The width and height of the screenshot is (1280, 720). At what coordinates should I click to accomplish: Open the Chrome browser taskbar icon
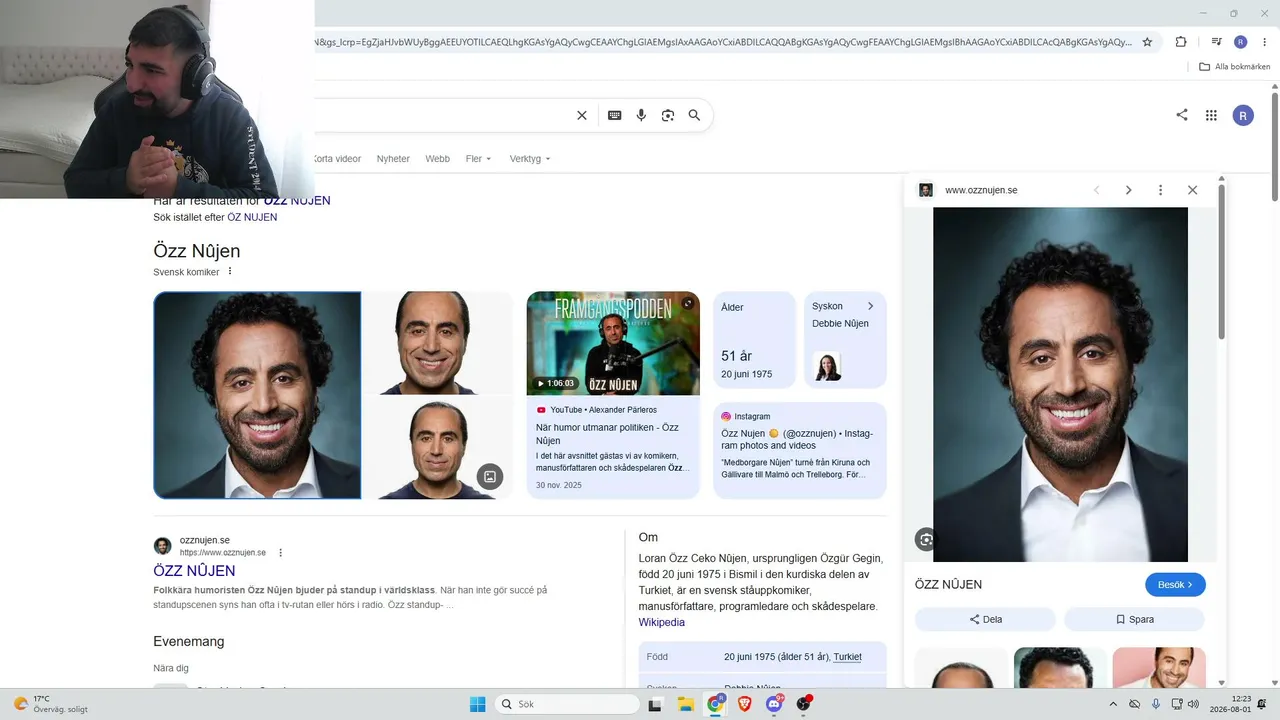coord(716,704)
